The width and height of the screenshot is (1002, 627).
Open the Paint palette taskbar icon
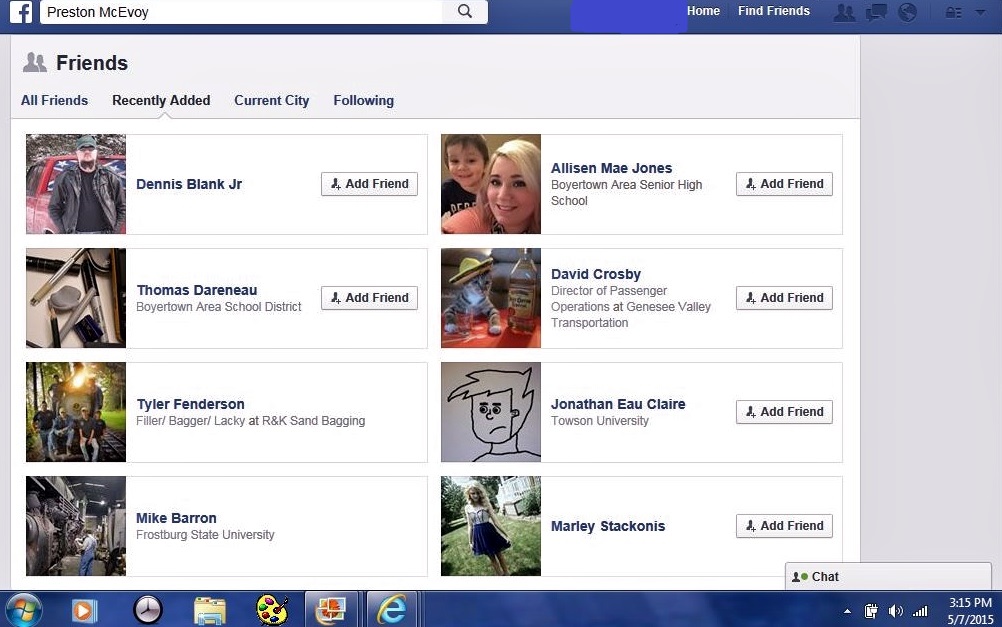(272, 610)
